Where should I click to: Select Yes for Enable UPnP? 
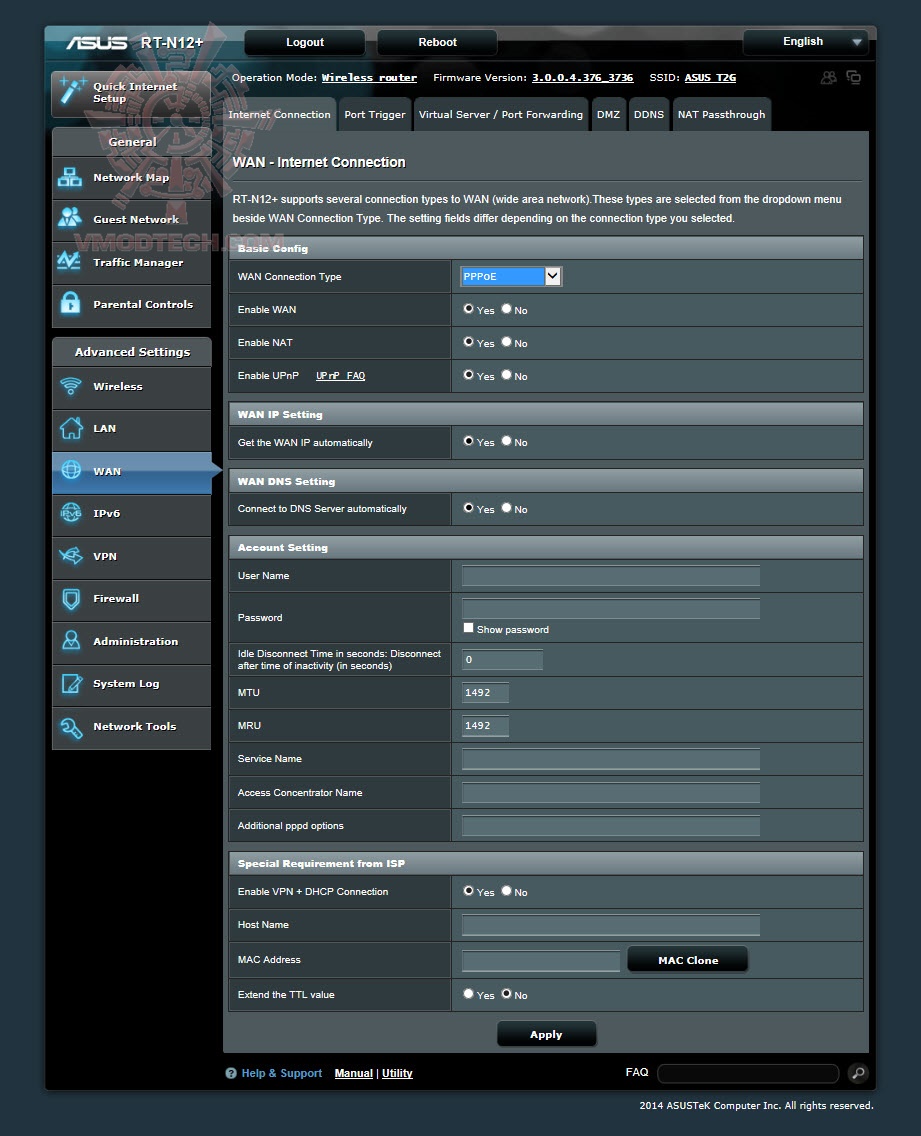click(468, 375)
